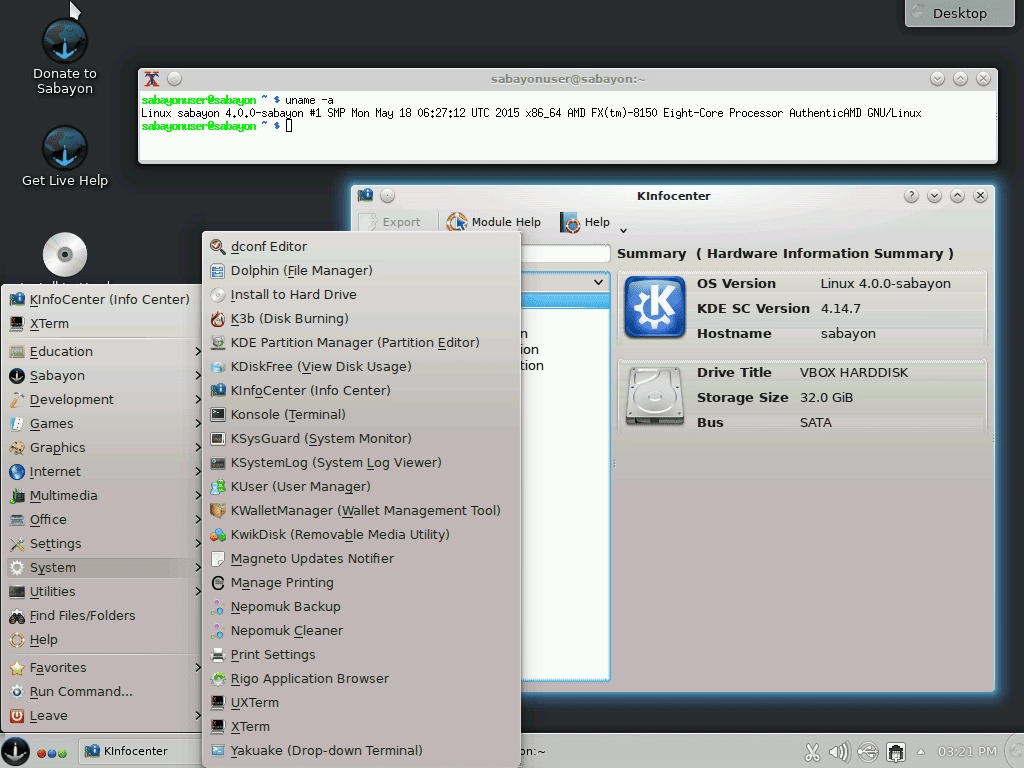Click the KSysGuard system monitor icon
The height and width of the screenshot is (768, 1024).
pos(217,439)
